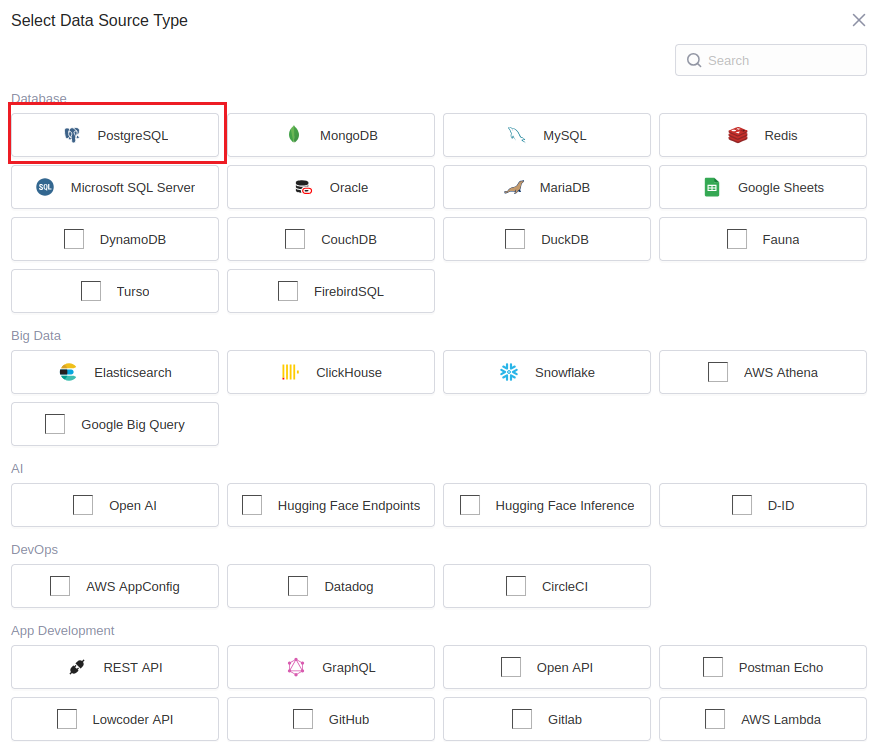Viewport: 876px width, 742px height.
Task: Click the MySQL dolphin icon
Action: click(x=517, y=135)
